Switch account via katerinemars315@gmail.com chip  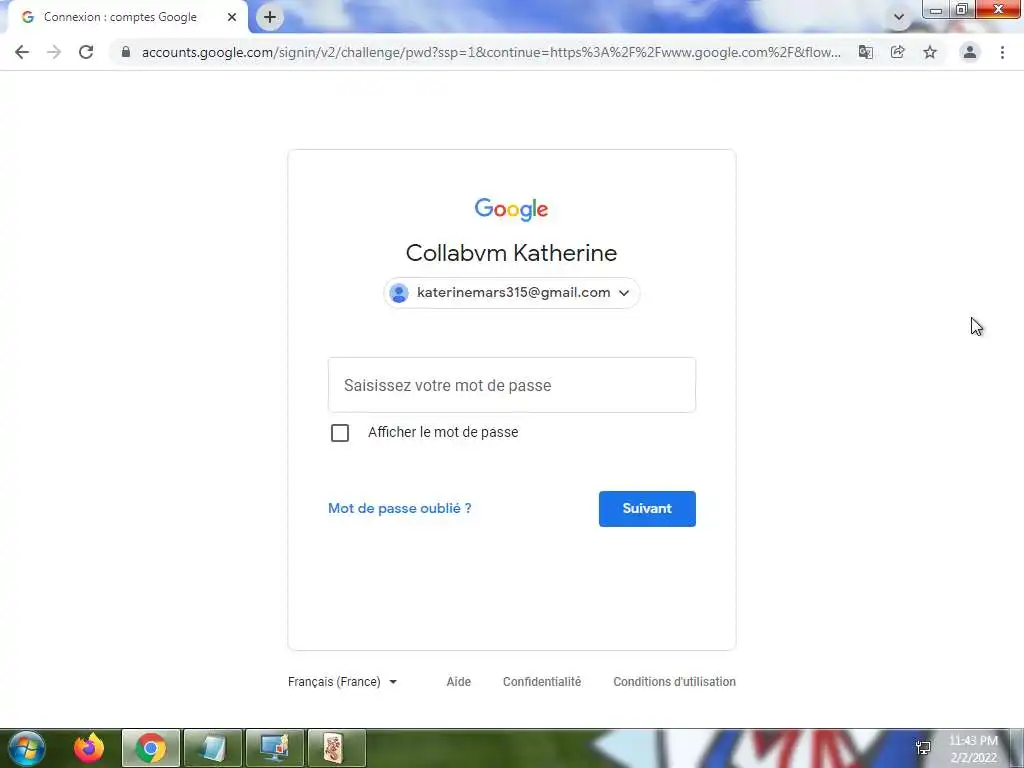[511, 293]
